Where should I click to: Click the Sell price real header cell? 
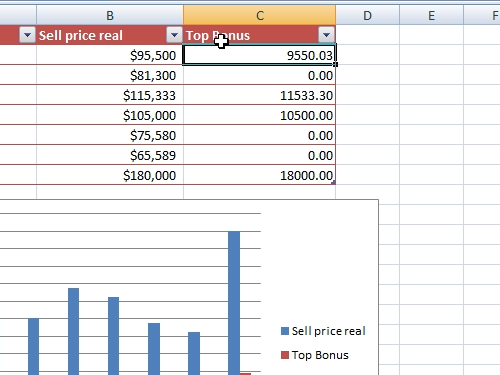(110, 35)
